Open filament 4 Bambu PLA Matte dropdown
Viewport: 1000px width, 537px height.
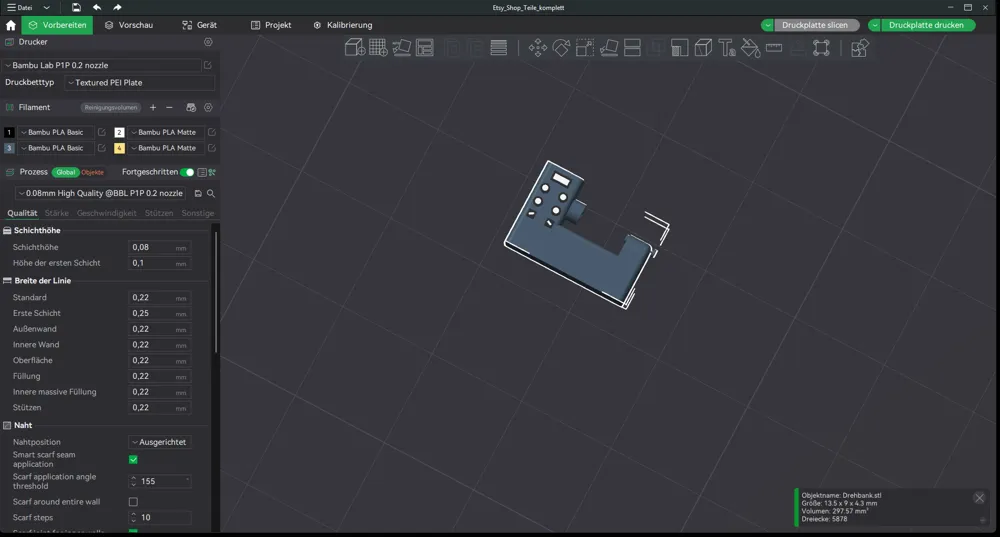coord(166,148)
